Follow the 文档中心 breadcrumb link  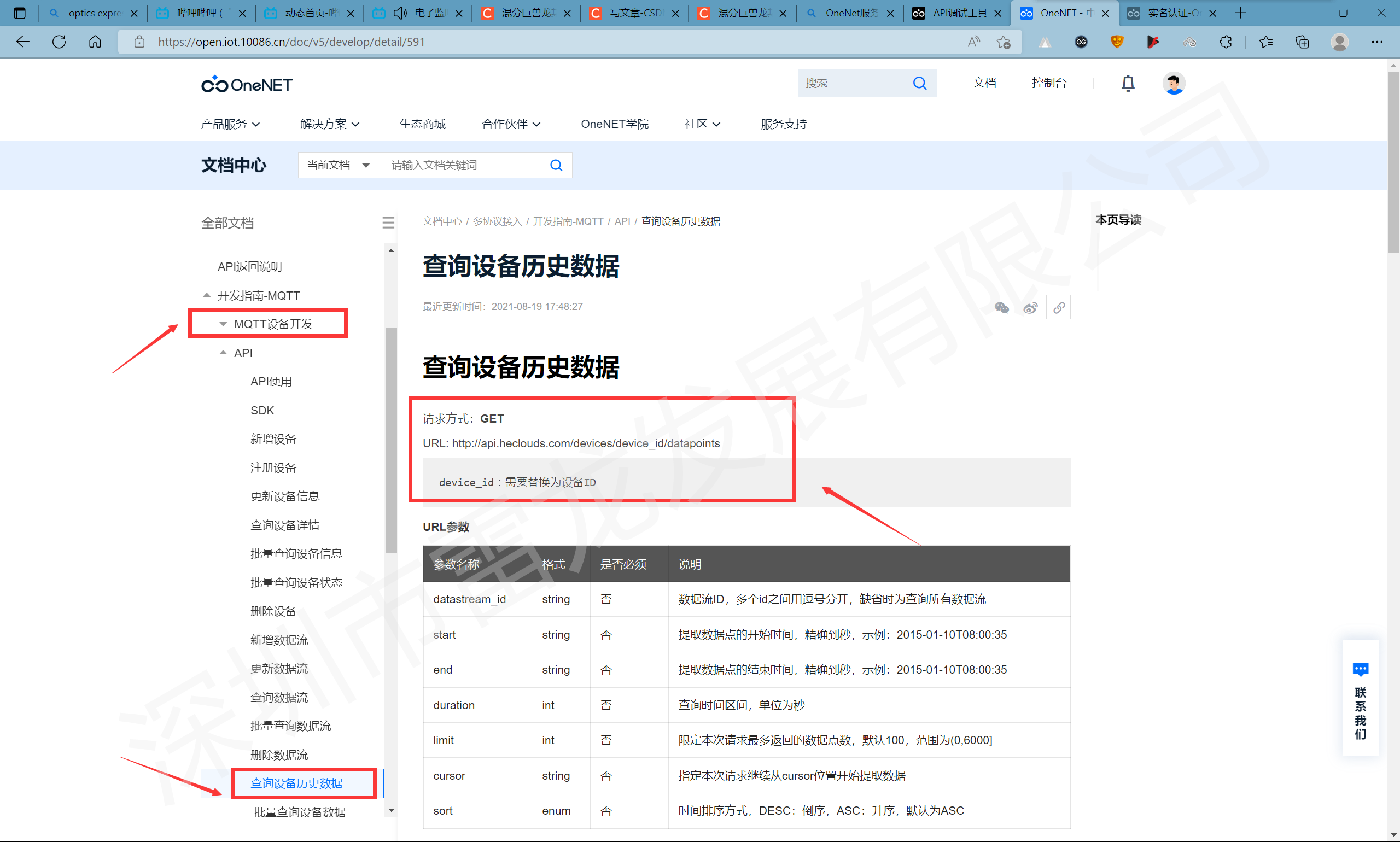point(442,221)
